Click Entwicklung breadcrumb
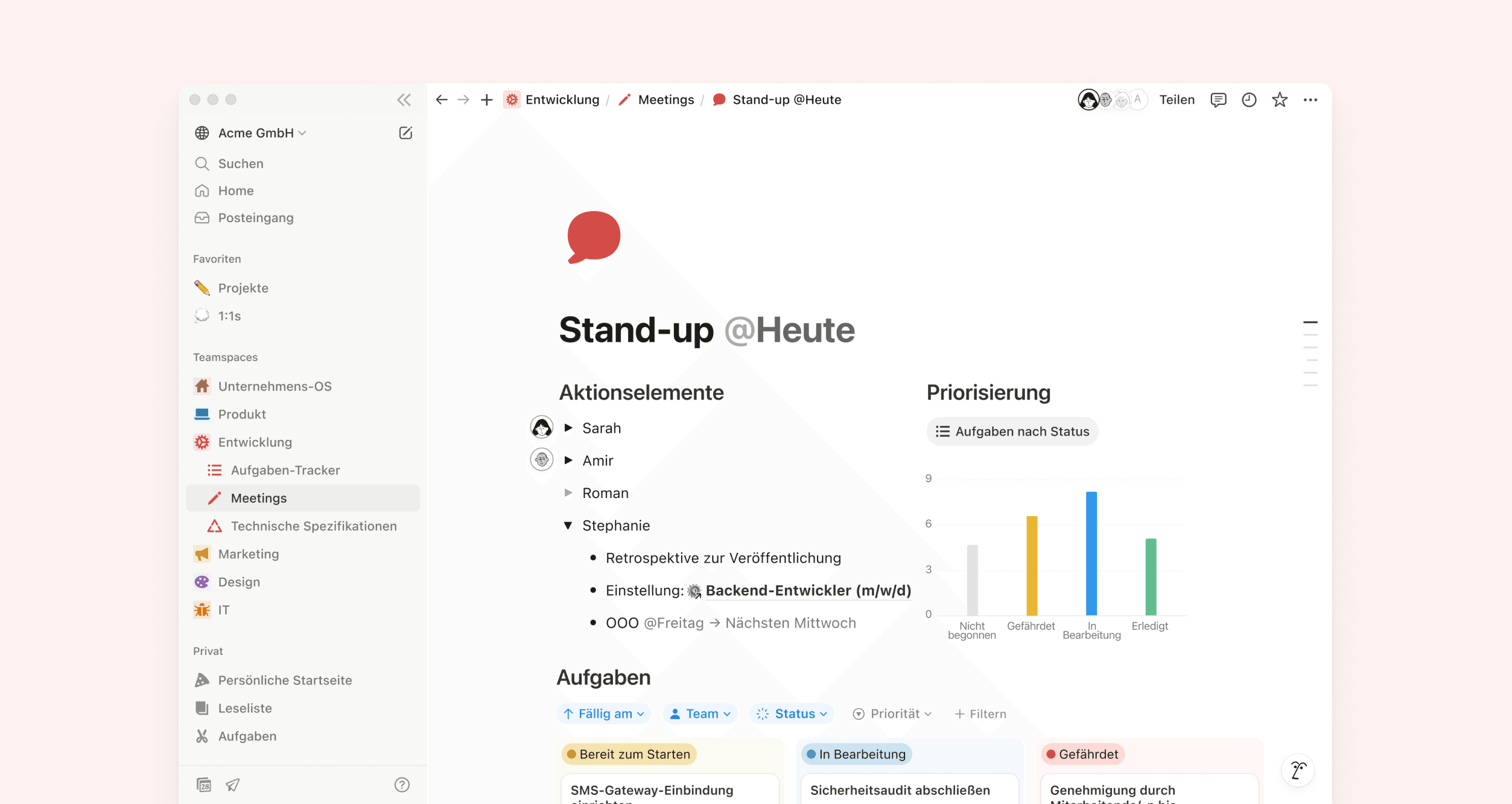 [552, 100]
